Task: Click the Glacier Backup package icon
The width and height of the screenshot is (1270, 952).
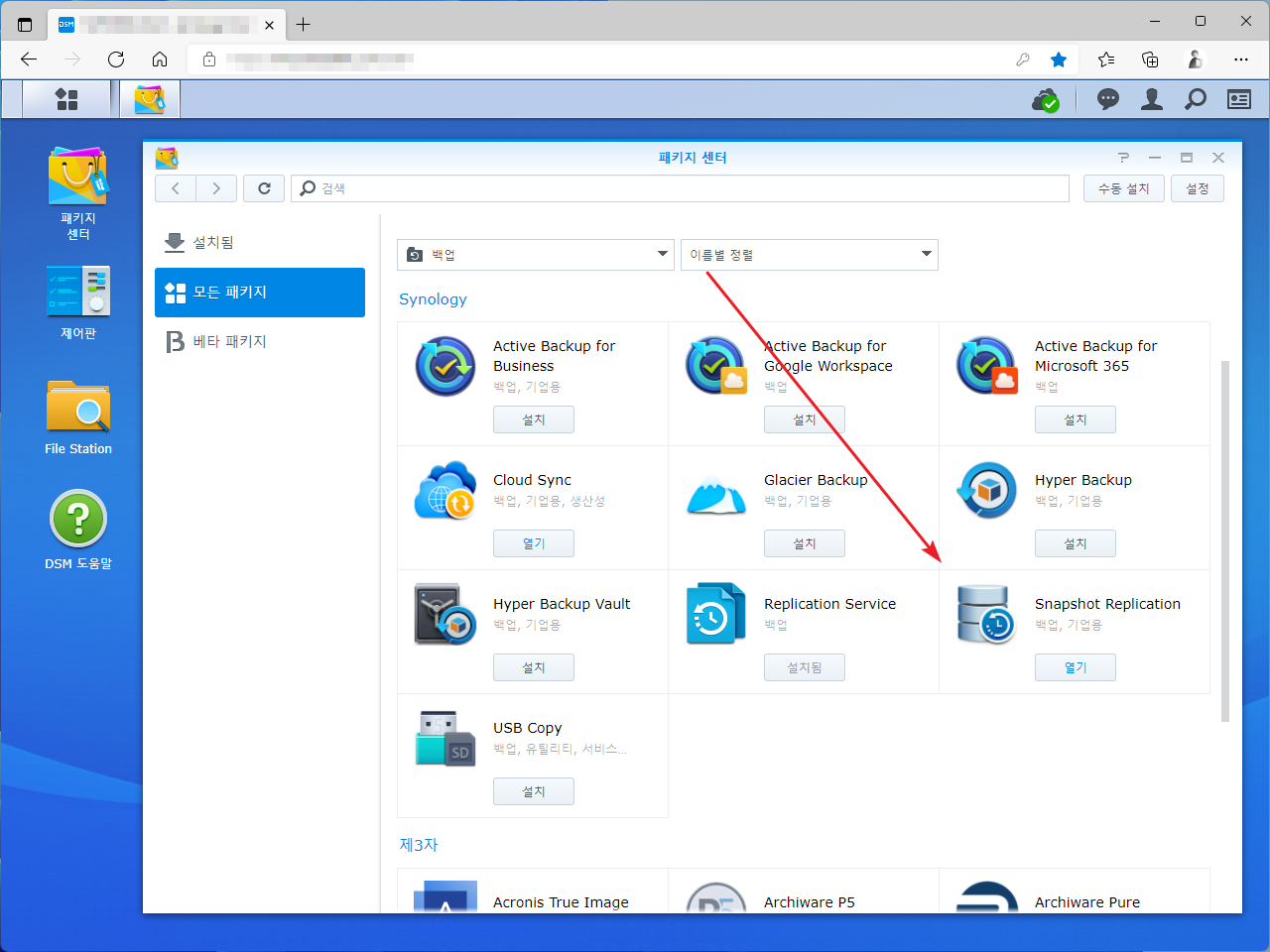Action: point(716,493)
